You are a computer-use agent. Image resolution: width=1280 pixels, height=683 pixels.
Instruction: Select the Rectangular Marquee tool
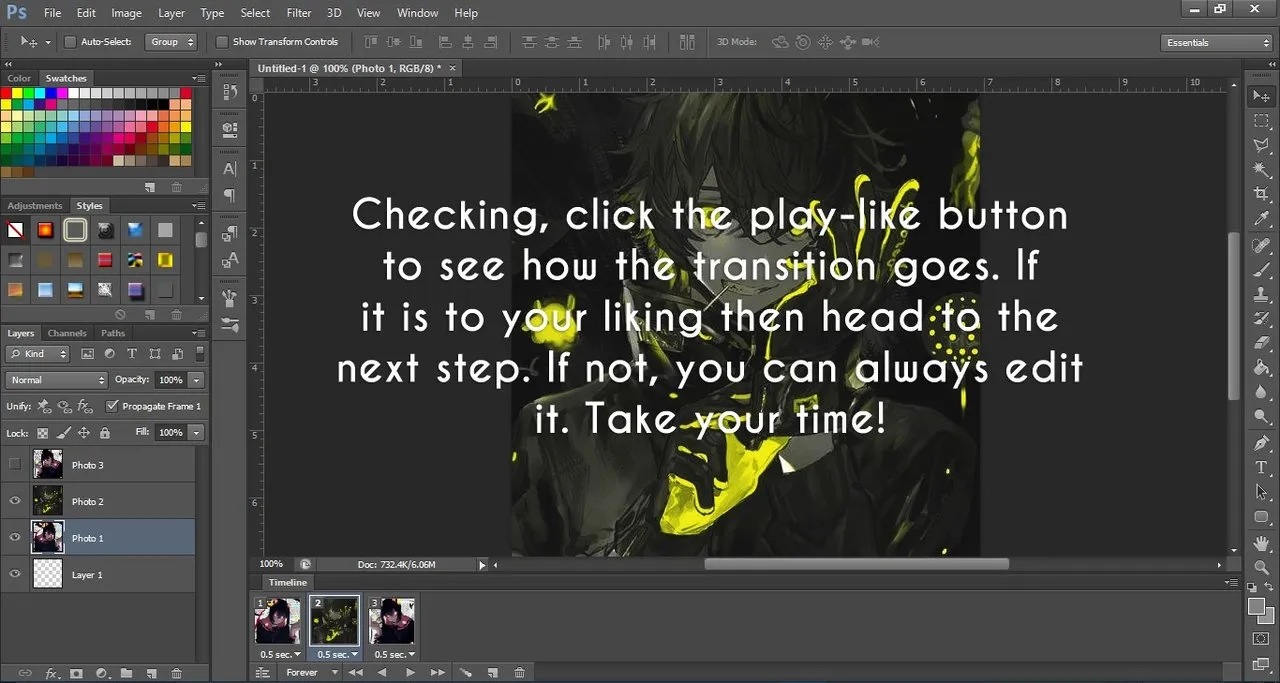(1261, 121)
